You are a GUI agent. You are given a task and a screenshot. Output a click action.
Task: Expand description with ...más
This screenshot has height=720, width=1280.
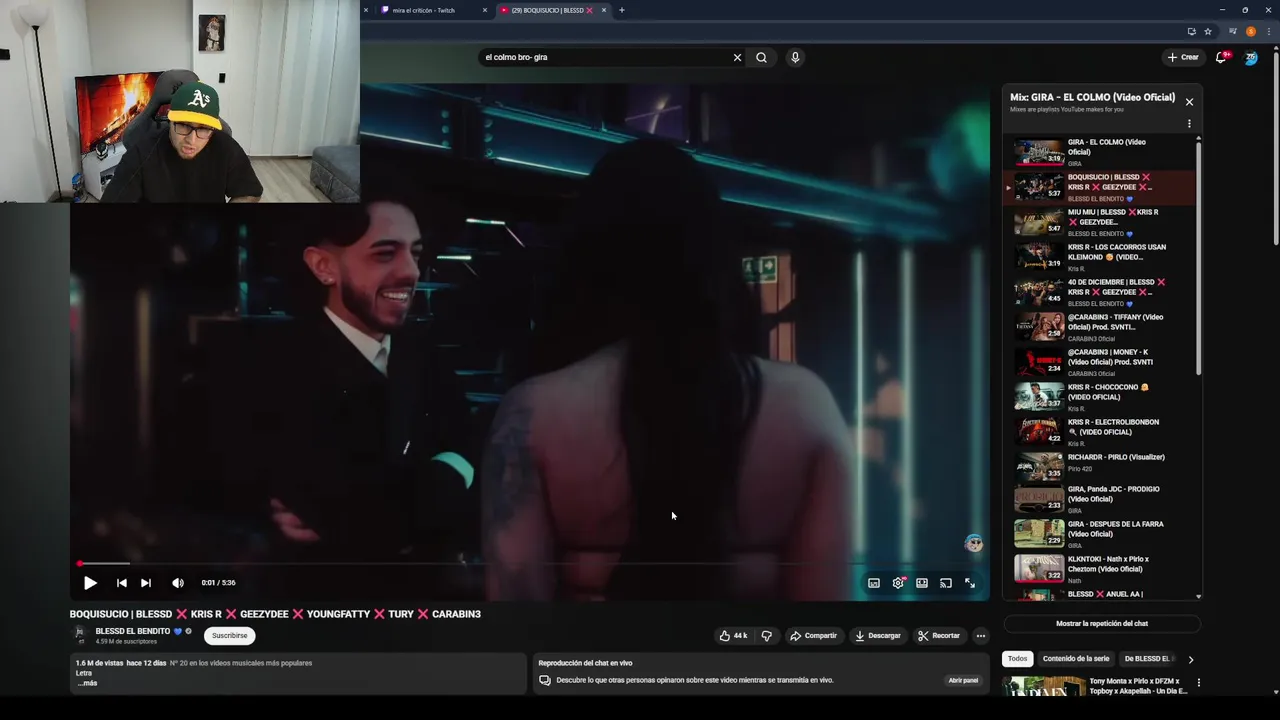click(x=87, y=683)
